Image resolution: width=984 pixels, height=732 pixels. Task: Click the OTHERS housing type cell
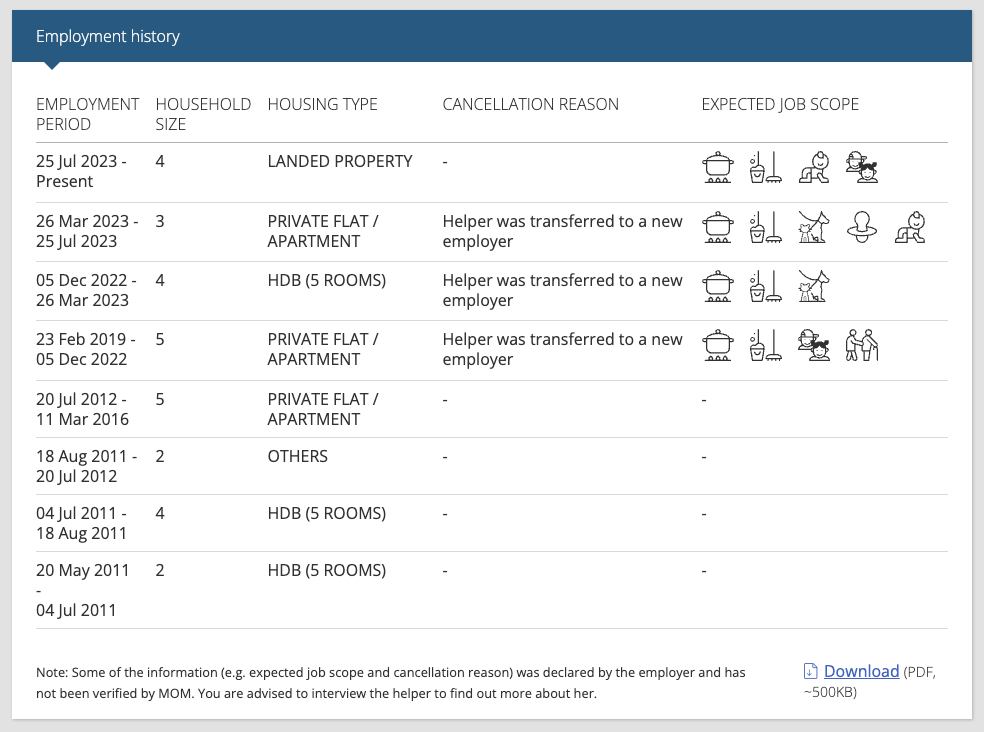click(297, 456)
